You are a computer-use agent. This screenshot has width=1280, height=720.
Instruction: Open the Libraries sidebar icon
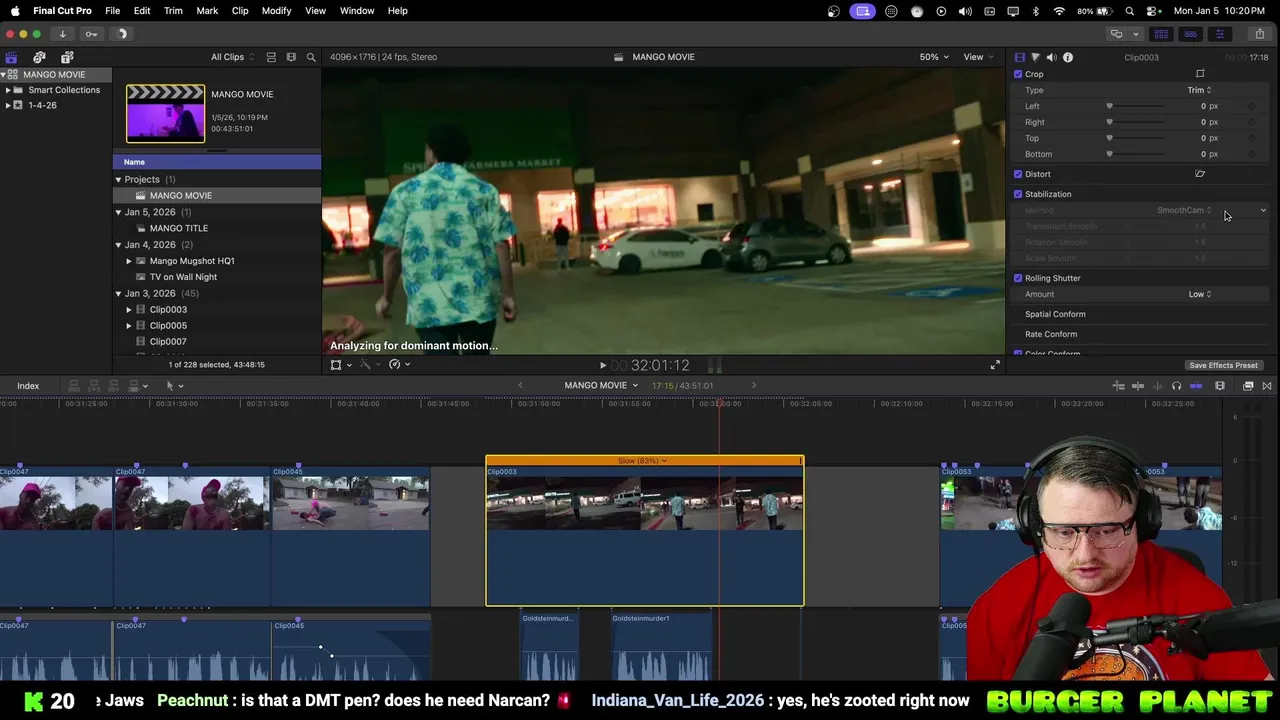(x=11, y=57)
